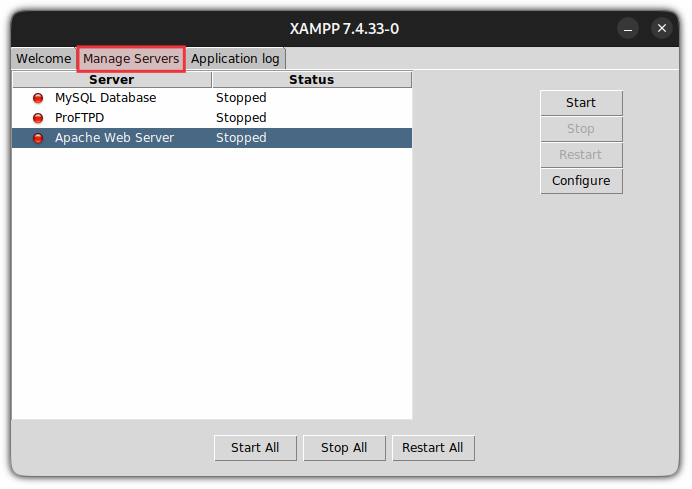Select the ProFTPD server row
The image size is (692, 489).
(212, 118)
